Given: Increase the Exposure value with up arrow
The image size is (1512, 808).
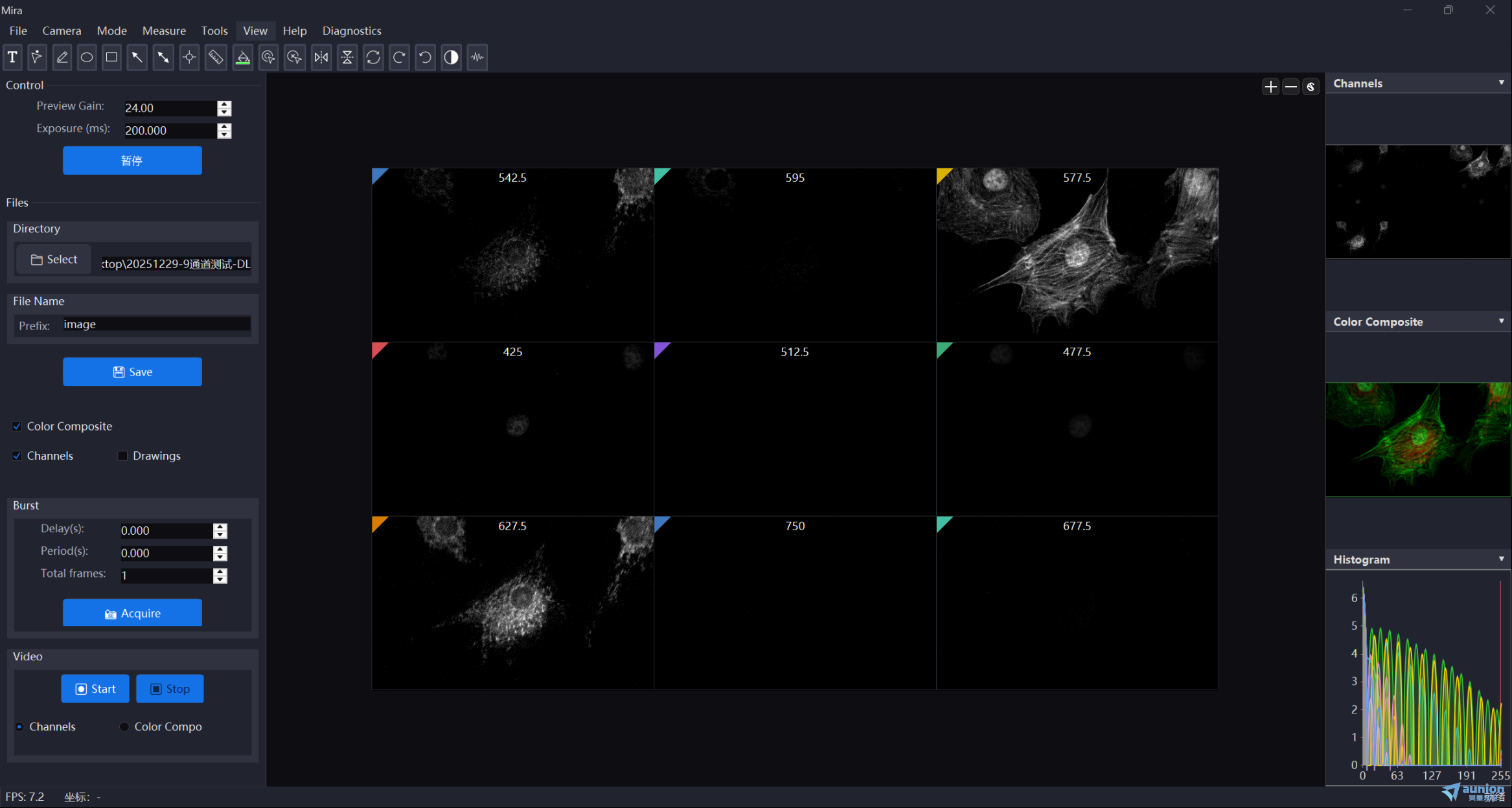Looking at the screenshot, I should (x=224, y=126).
